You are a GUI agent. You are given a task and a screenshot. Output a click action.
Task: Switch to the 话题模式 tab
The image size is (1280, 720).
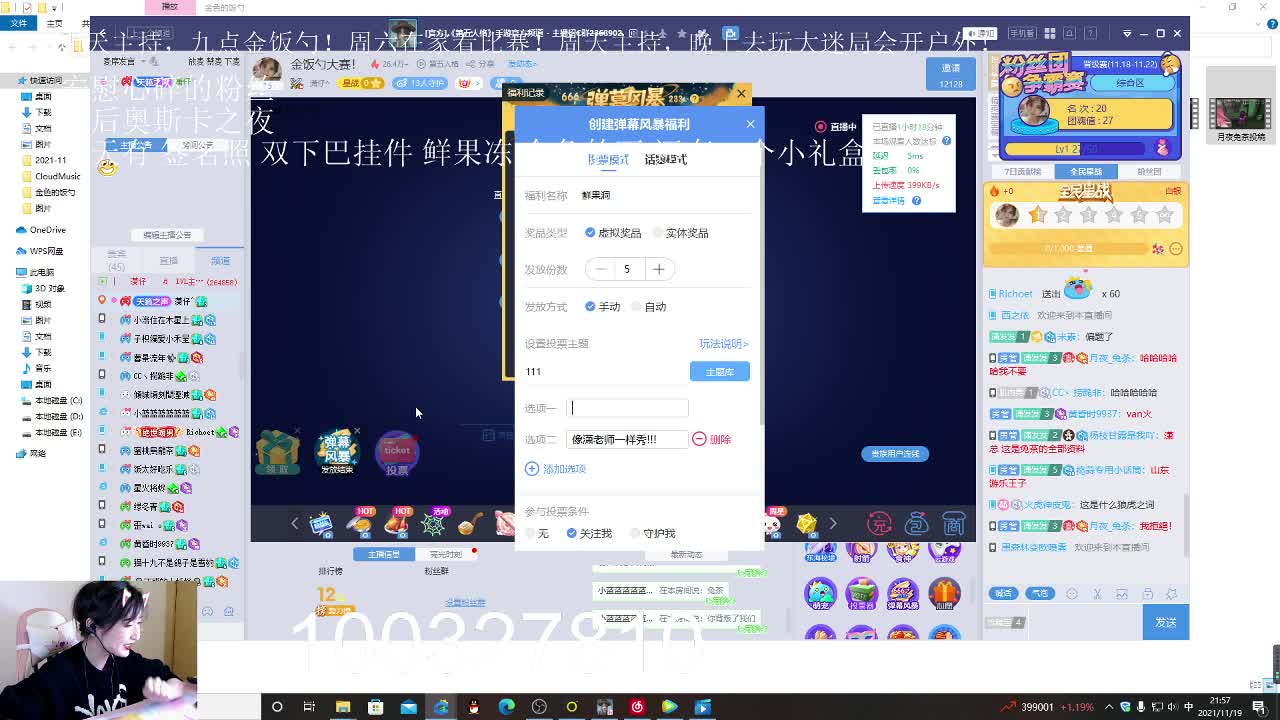coord(666,158)
